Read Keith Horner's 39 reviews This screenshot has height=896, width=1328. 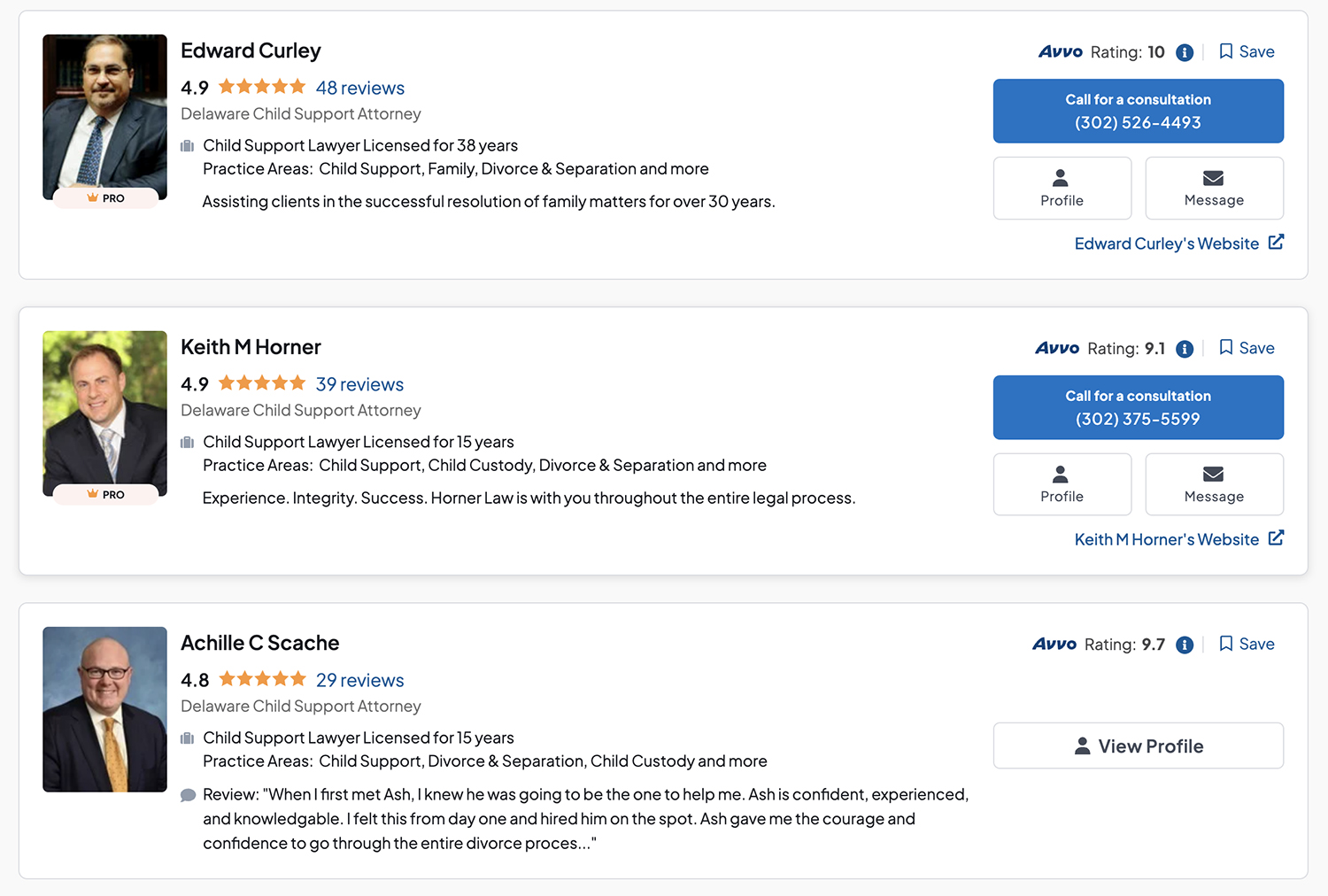[x=359, y=384]
